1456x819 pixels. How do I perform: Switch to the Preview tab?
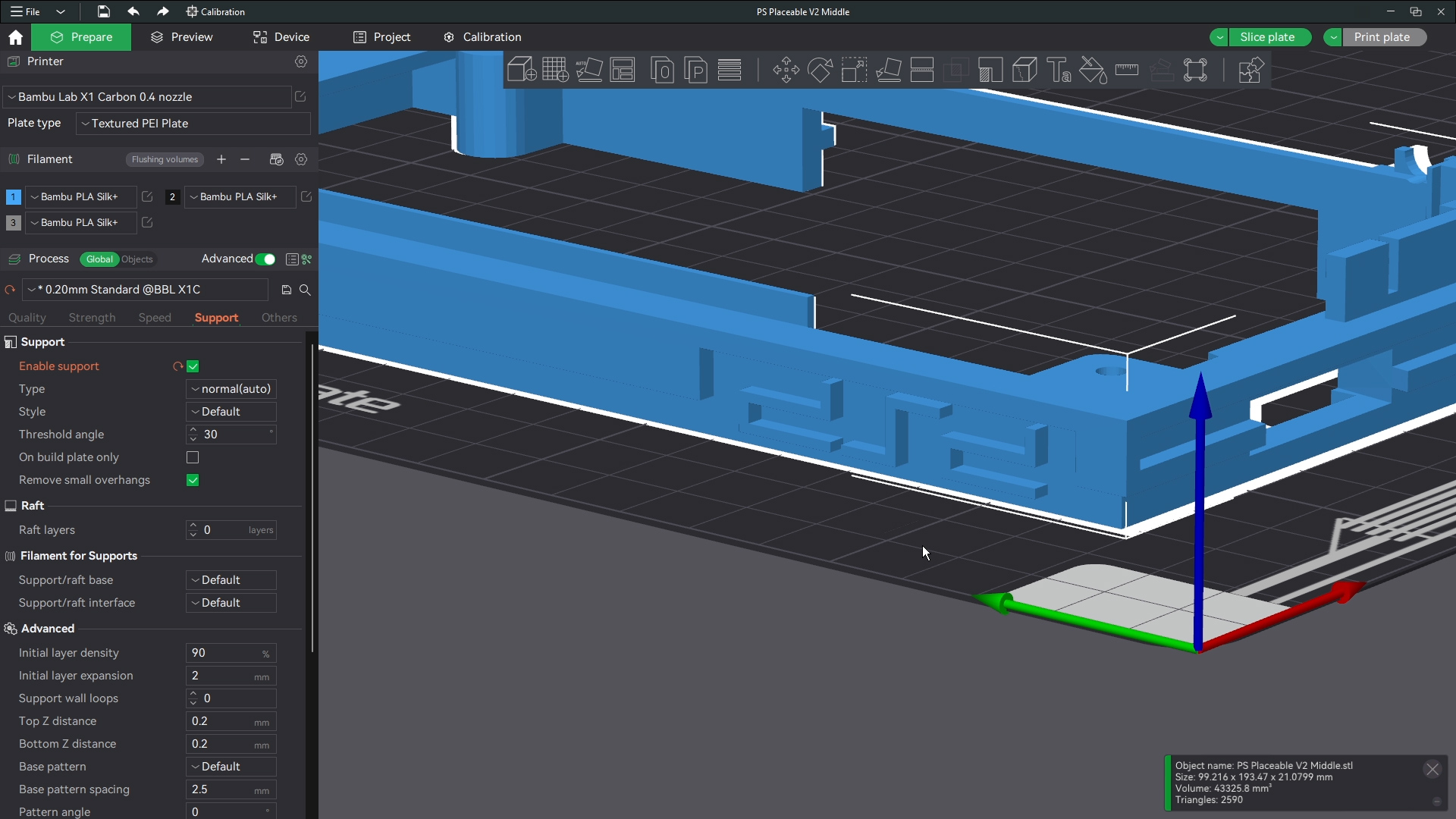click(x=182, y=37)
